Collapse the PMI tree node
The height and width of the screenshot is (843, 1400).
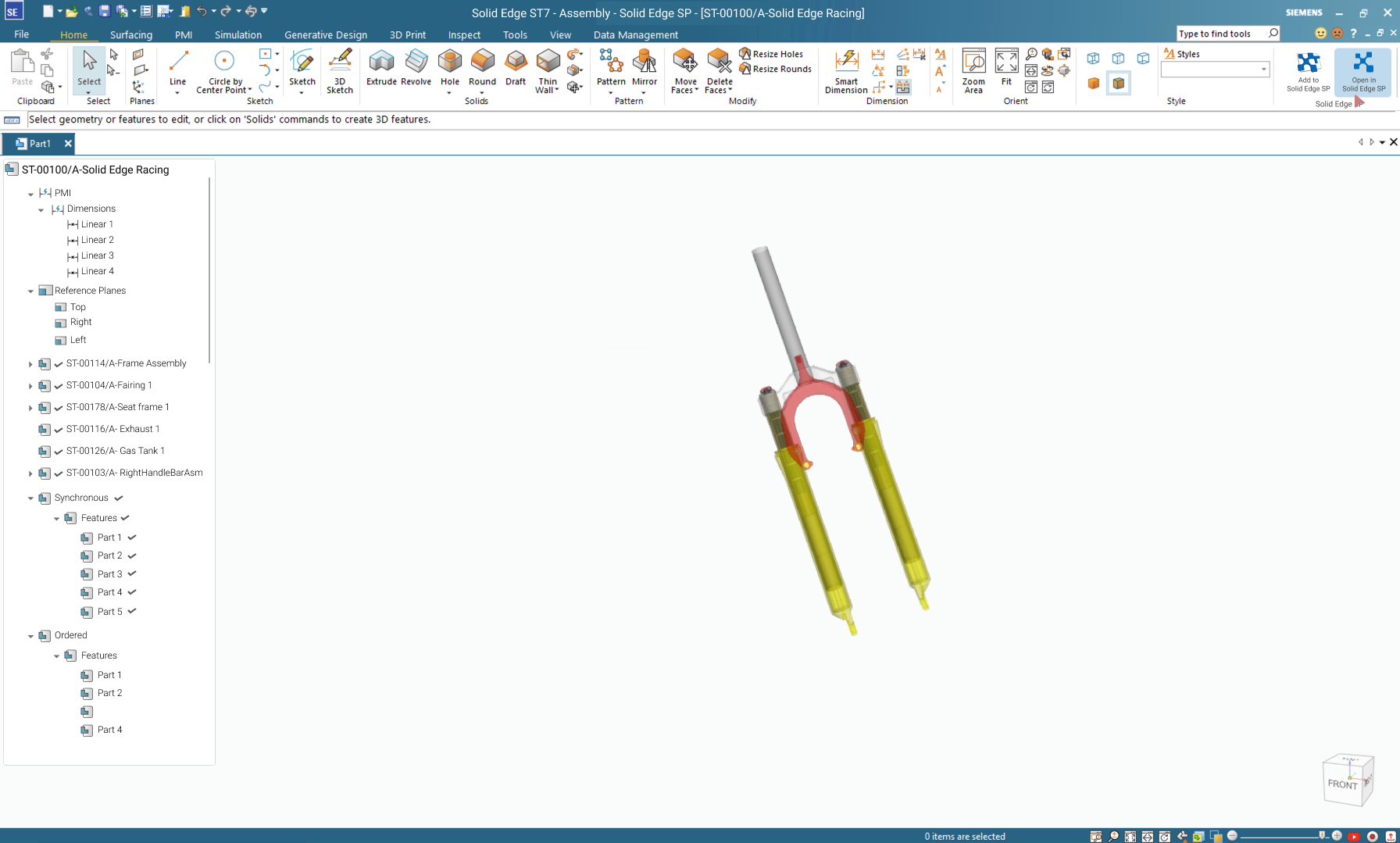(x=30, y=194)
